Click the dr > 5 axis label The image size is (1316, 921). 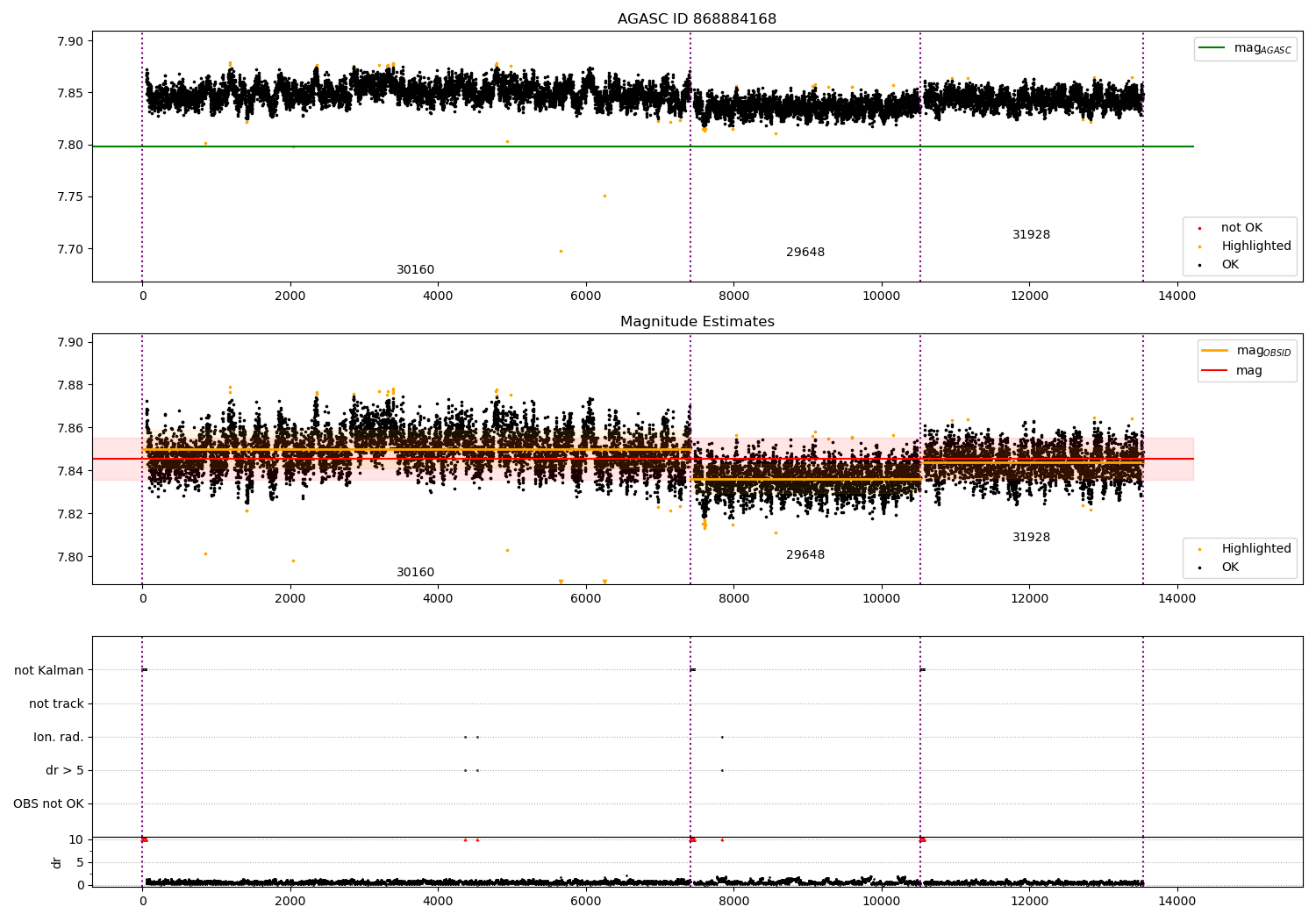point(65,771)
